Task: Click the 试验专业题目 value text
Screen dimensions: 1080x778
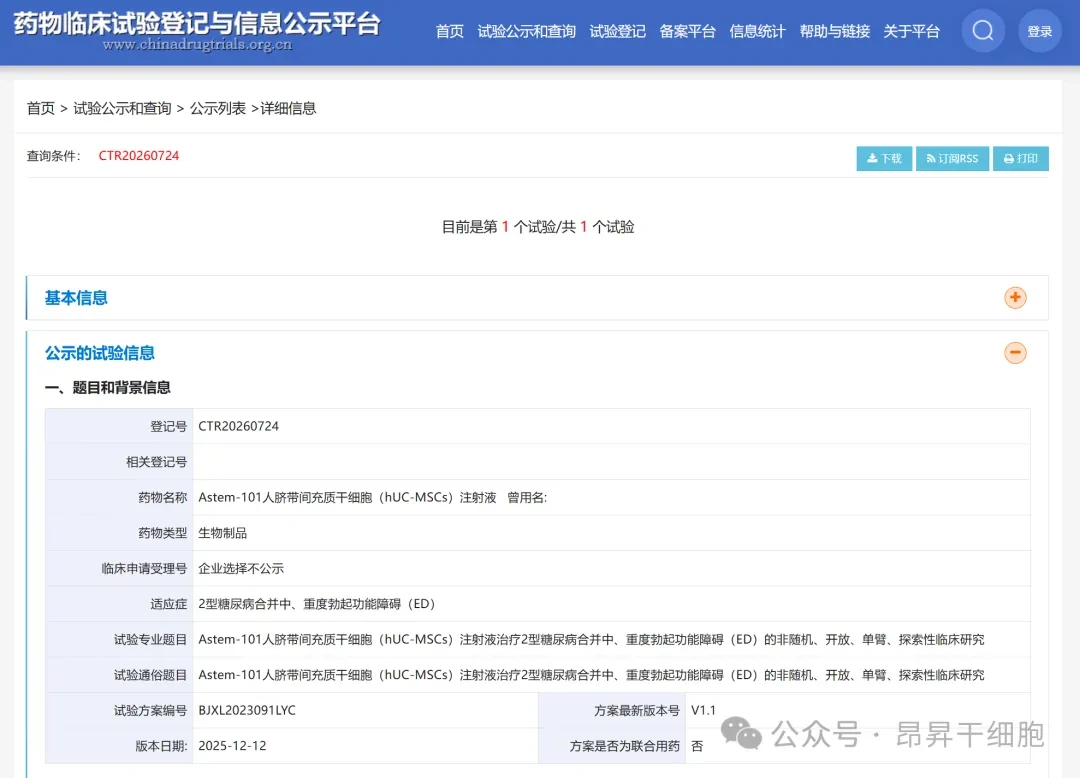Action: pyautogui.click(x=591, y=640)
